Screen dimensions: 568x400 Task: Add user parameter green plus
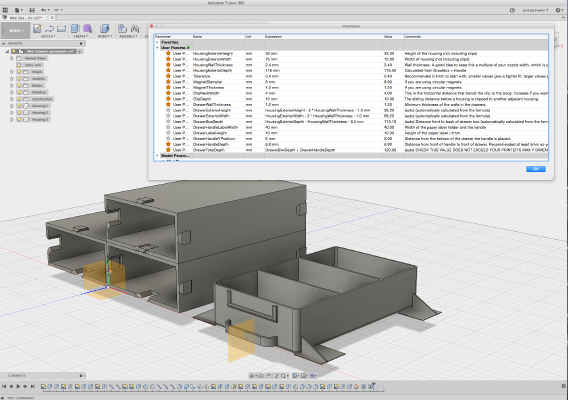pyautogui.click(x=189, y=48)
